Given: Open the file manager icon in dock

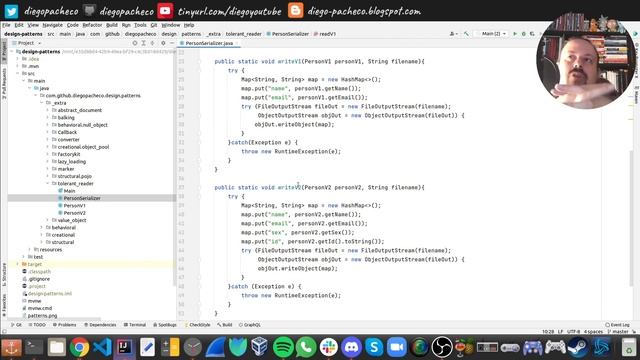Looking at the screenshot, I should (57, 347).
